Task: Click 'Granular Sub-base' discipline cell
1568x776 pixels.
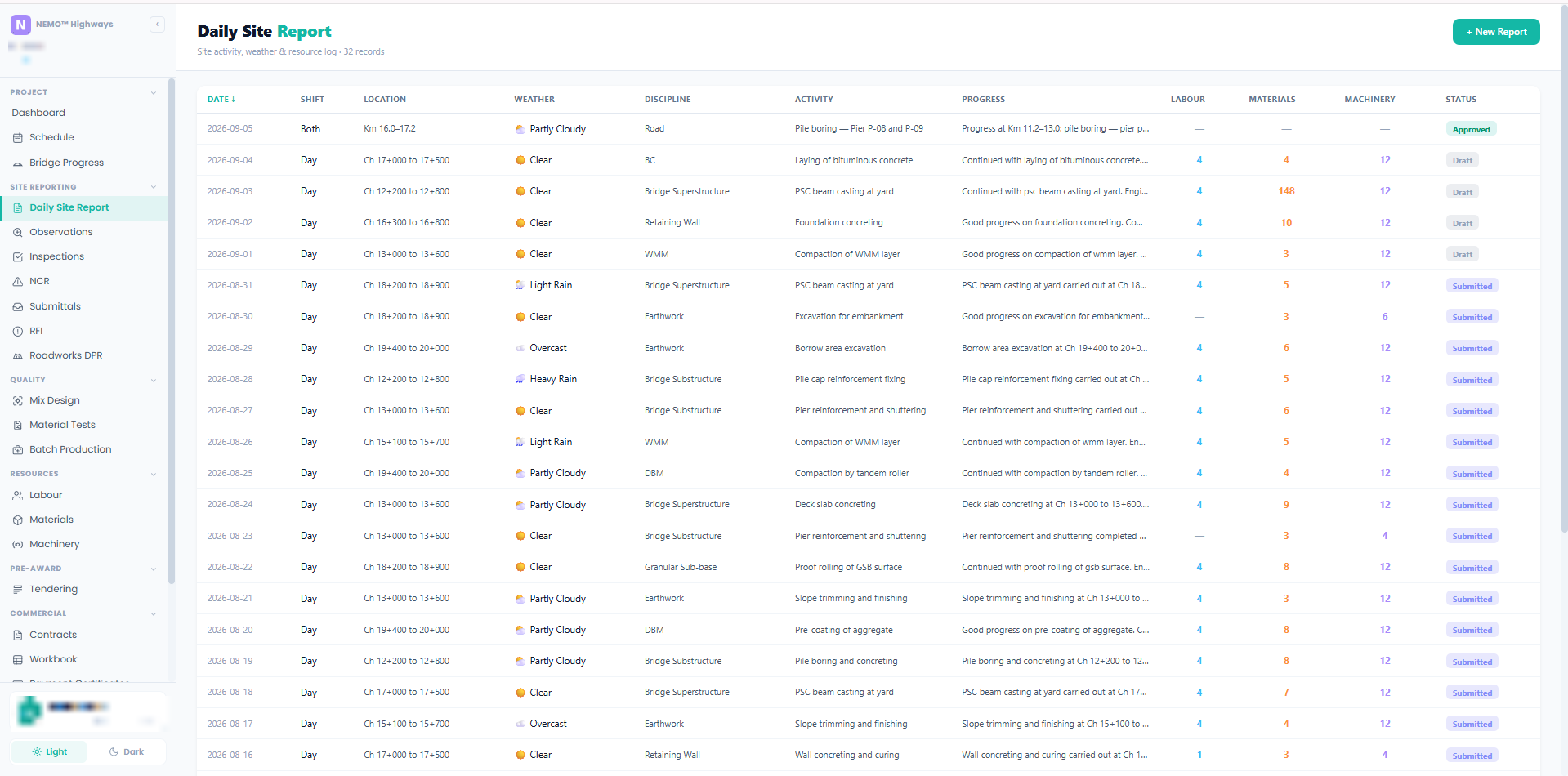Action: pos(681,567)
